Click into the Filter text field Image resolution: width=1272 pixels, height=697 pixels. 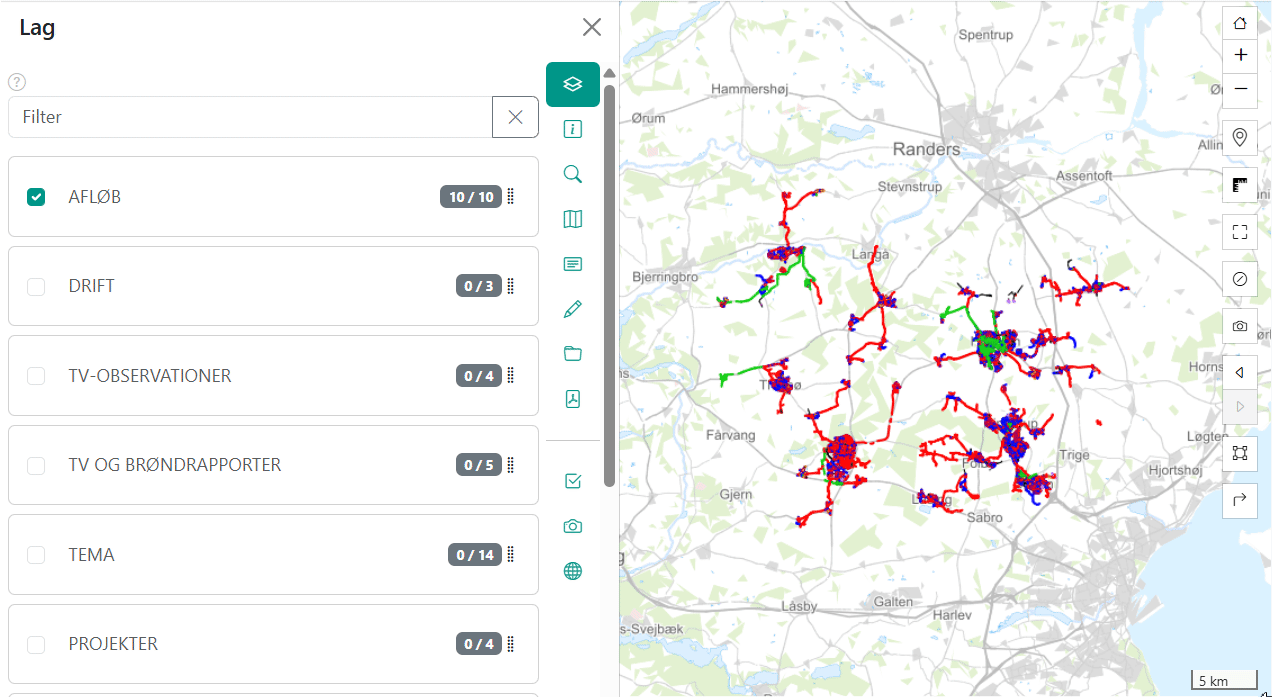[x=250, y=117]
